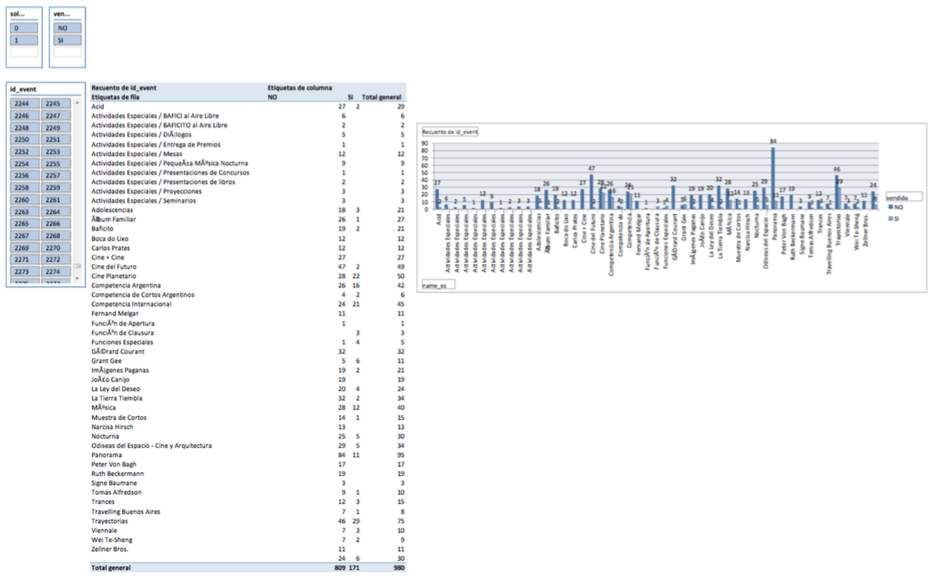Select the 'Wei Te-Sheng' row label

click(x=112, y=540)
